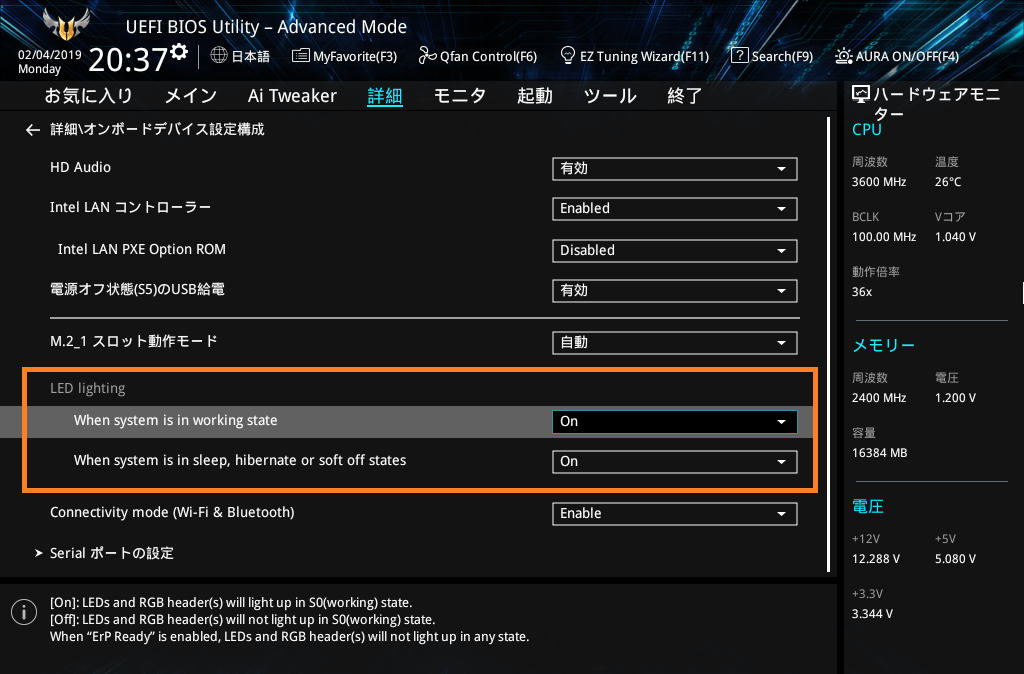Viewport: 1024px width, 674px height.
Task: Click the 1.200 V memory voltage value
Action: pos(955,398)
